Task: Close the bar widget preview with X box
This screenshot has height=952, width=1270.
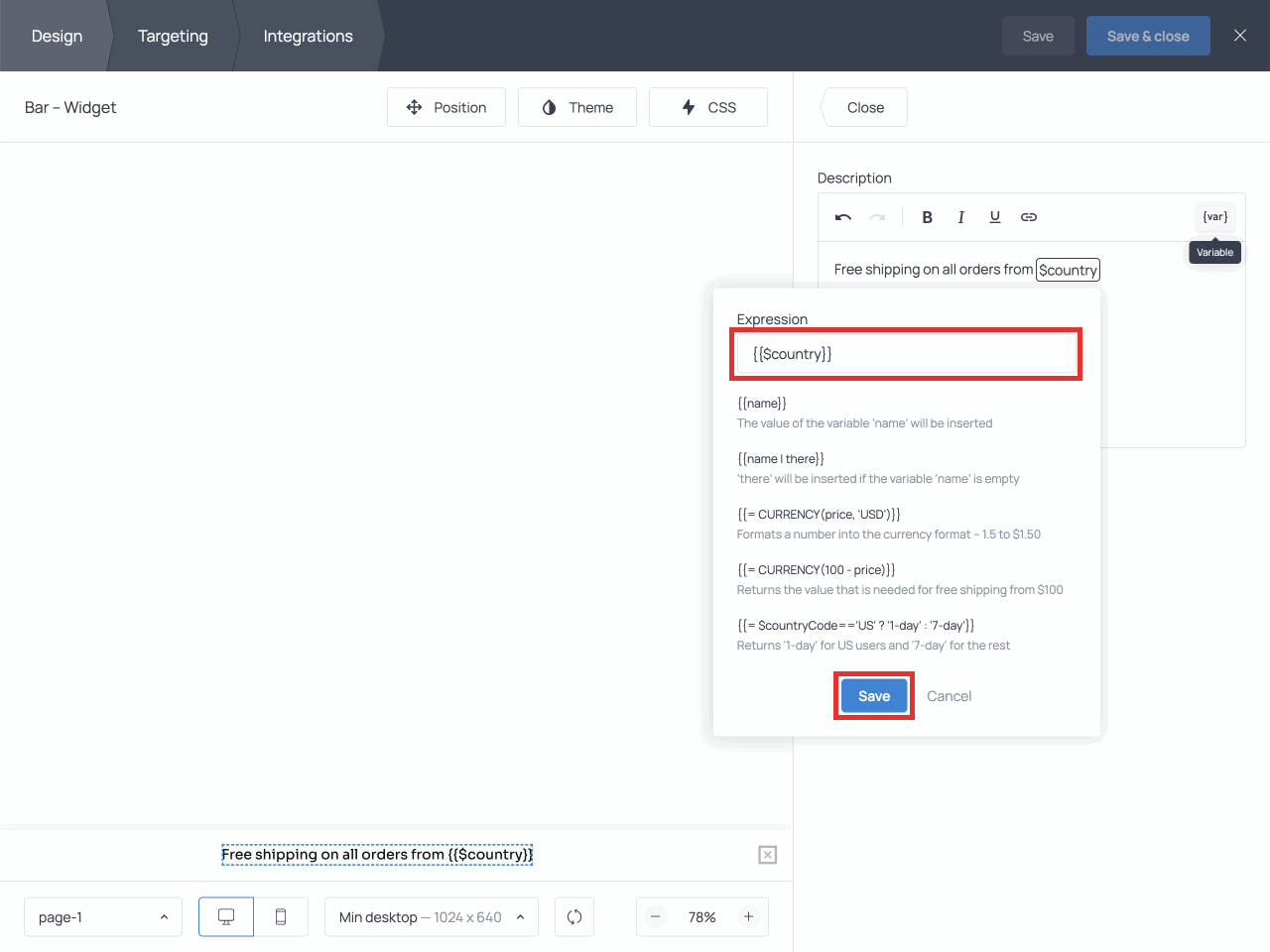Action: [x=768, y=855]
